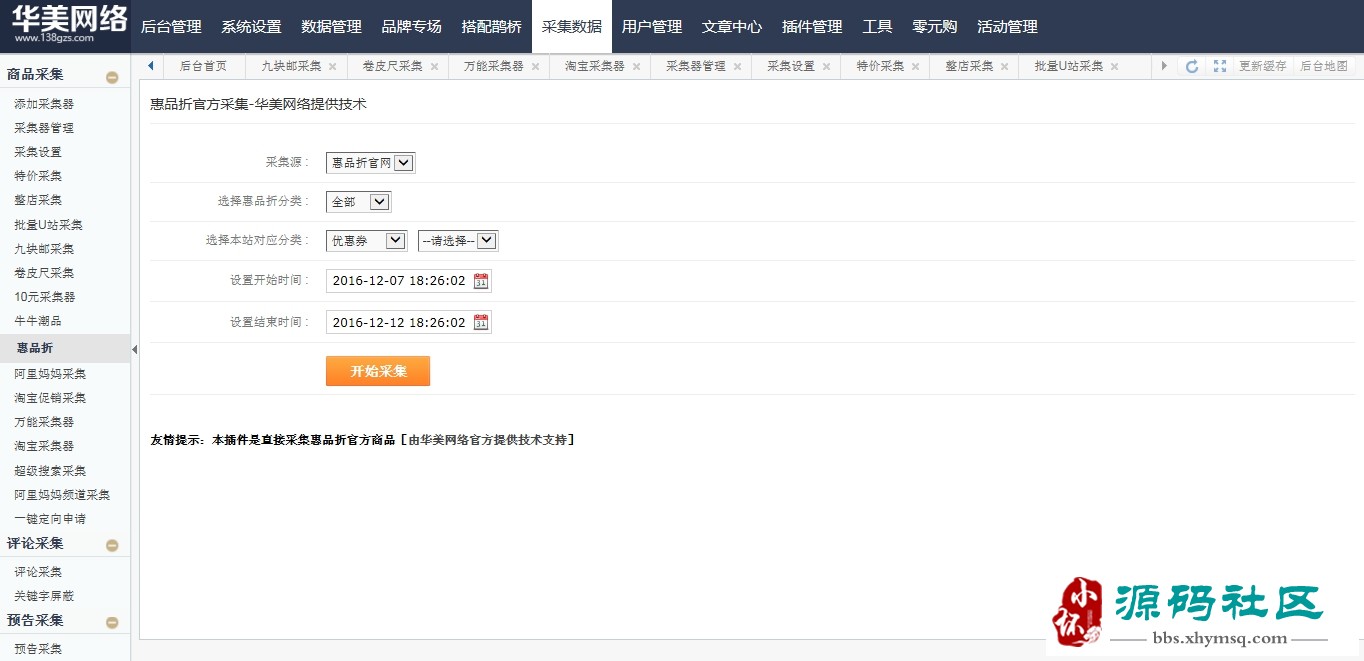Close the 整店采集 tab
This screenshot has width=1364, height=661.
pyautogui.click(x=1004, y=67)
